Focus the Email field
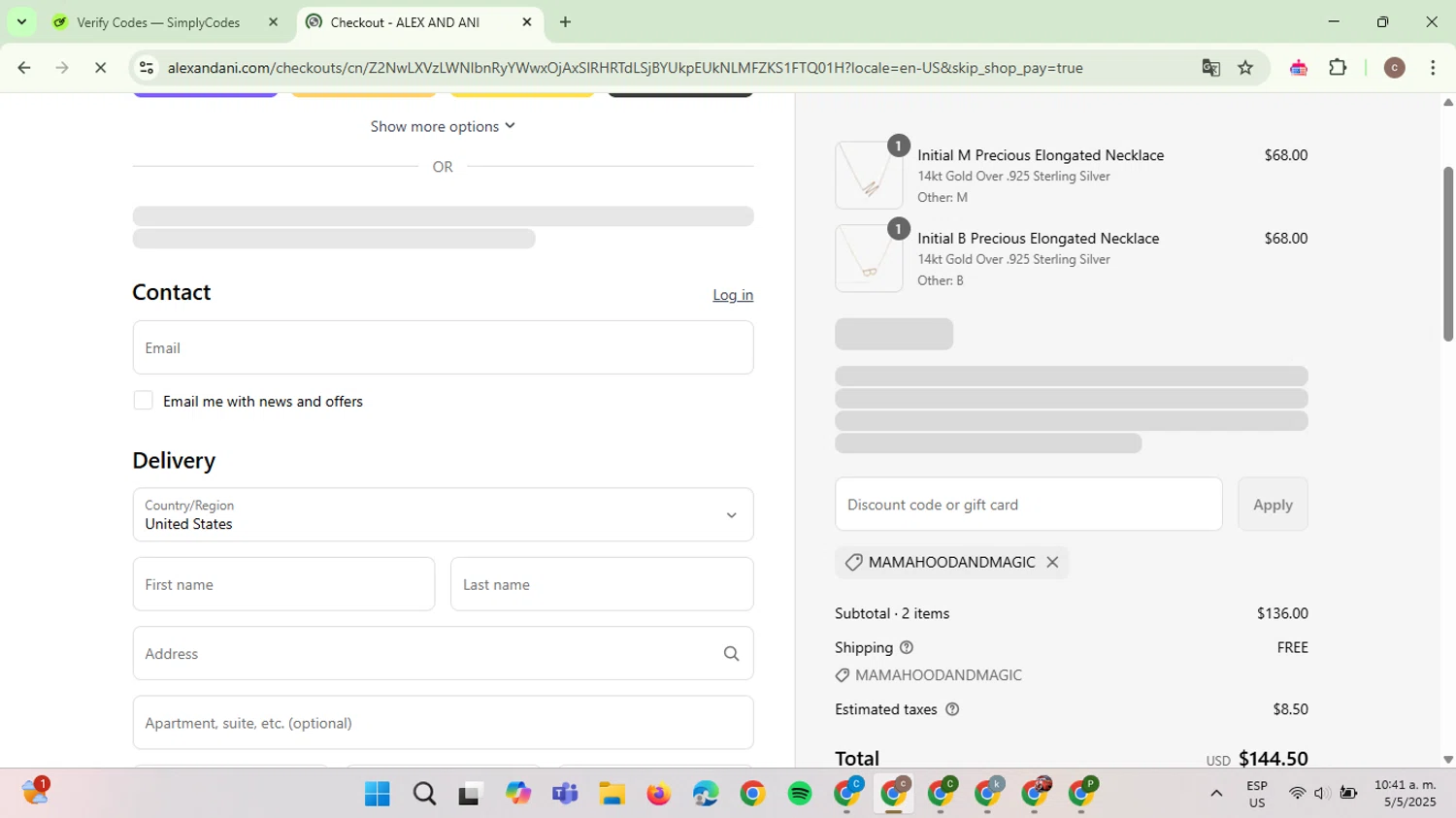 [443, 347]
